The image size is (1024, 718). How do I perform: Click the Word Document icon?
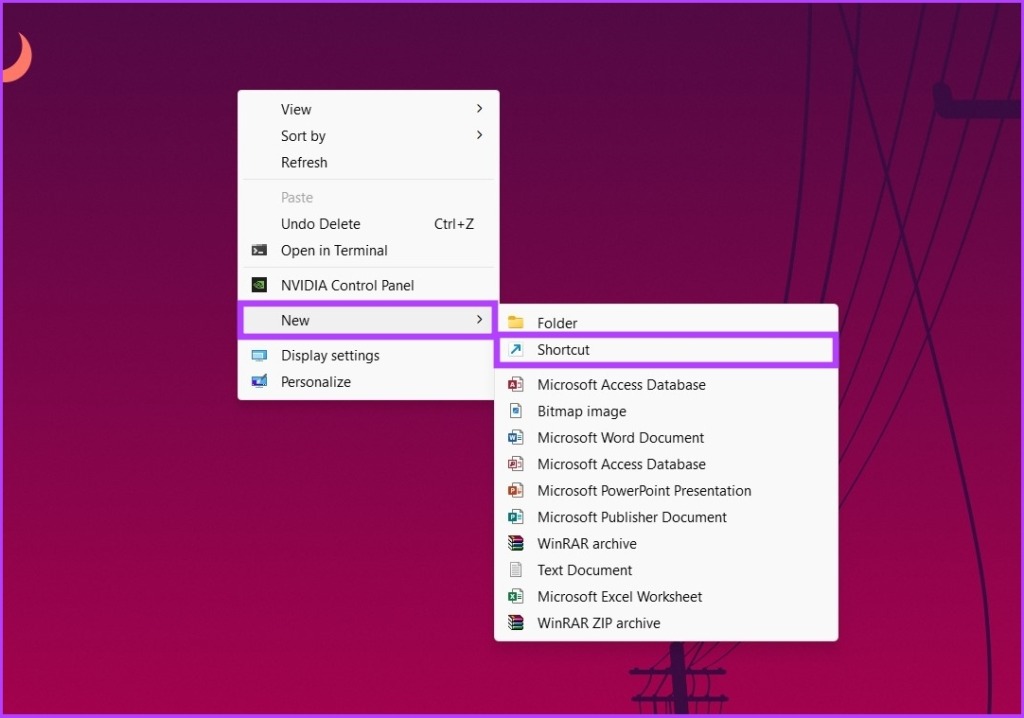pos(516,437)
